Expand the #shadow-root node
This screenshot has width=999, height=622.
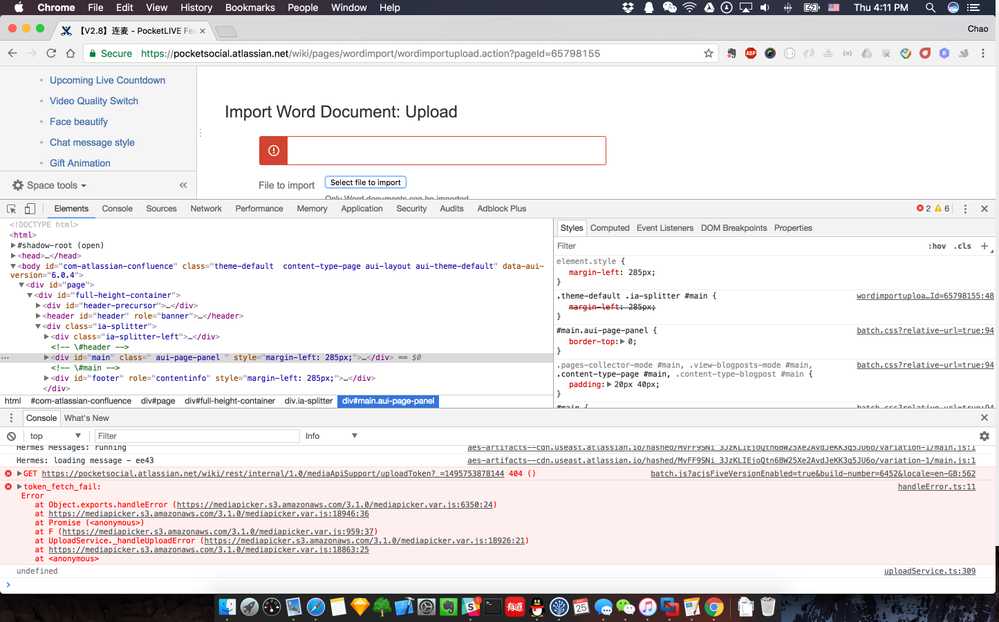[13, 245]
